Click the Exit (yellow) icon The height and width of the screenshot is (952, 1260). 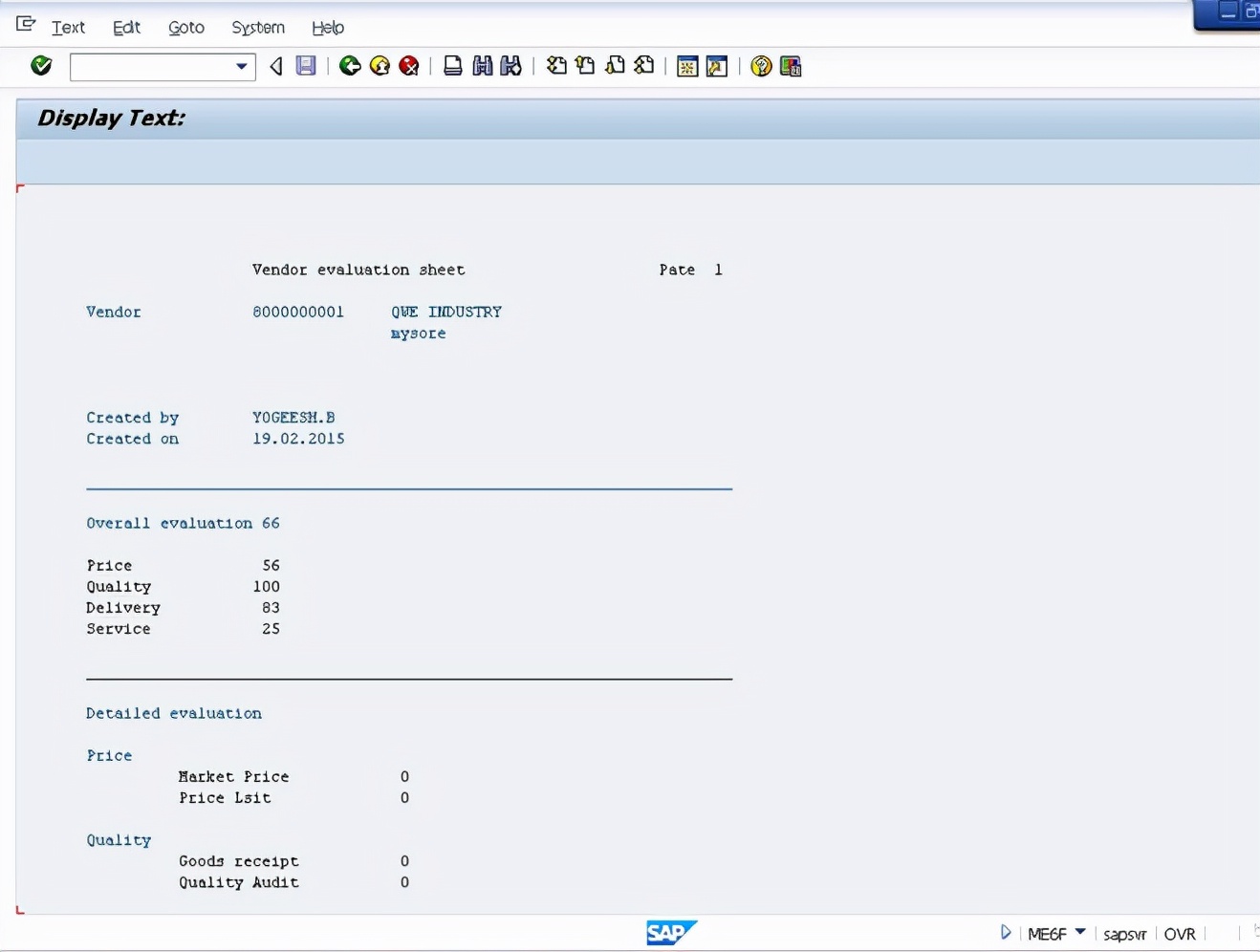click(x=379, y=66)
